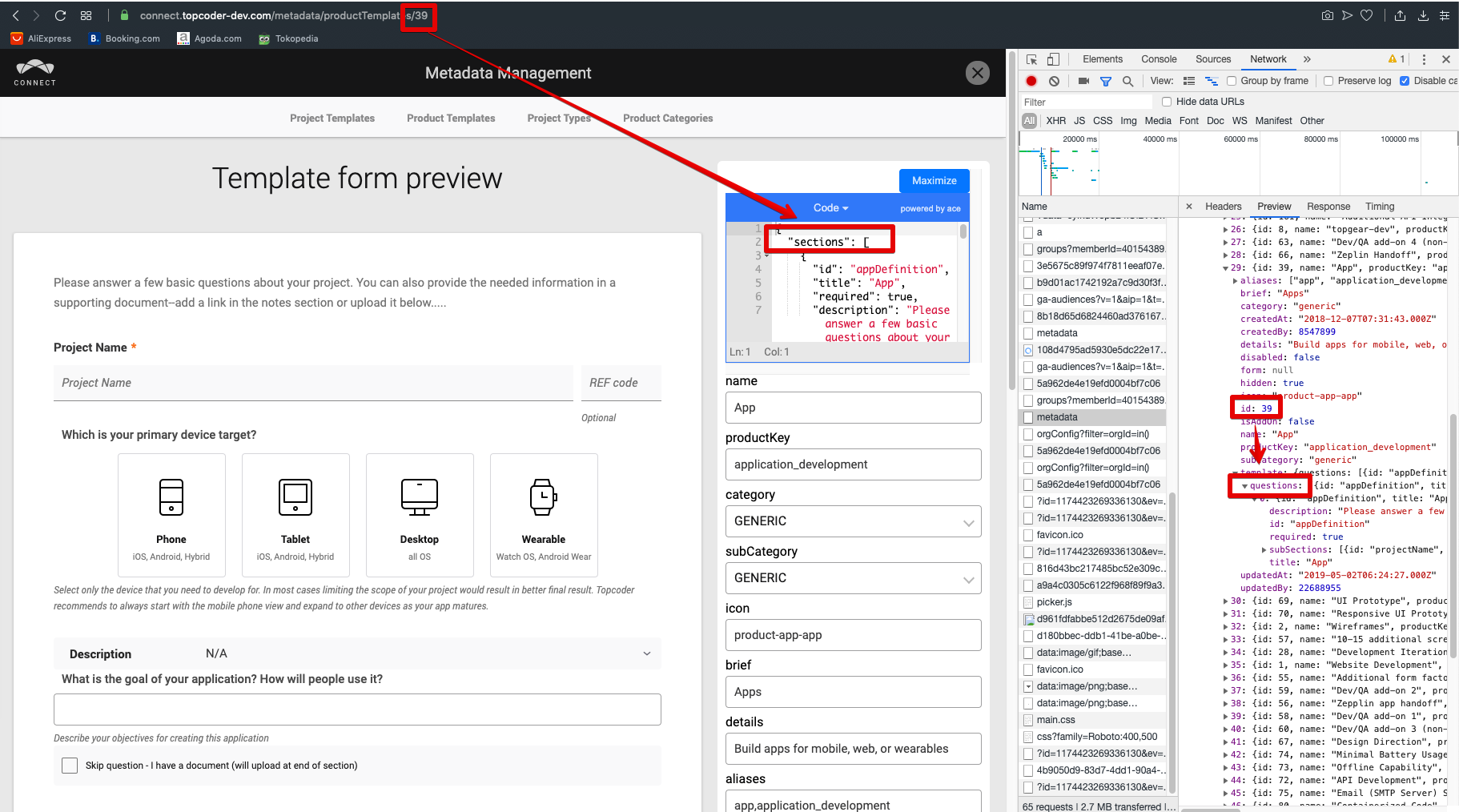Check Hide data URLs checkbox
Viewport: 1459px width, 812px height.
point(1167,102)
